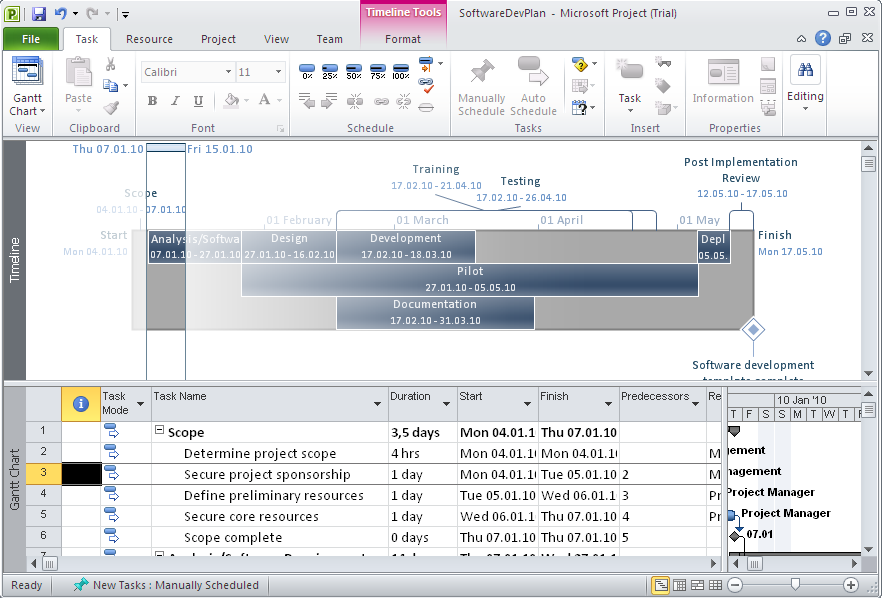Image resolution: width=882 pixels, height=598 pixels.
Task: Select the Secure project sponsorship cell
Action: point(270,474)
